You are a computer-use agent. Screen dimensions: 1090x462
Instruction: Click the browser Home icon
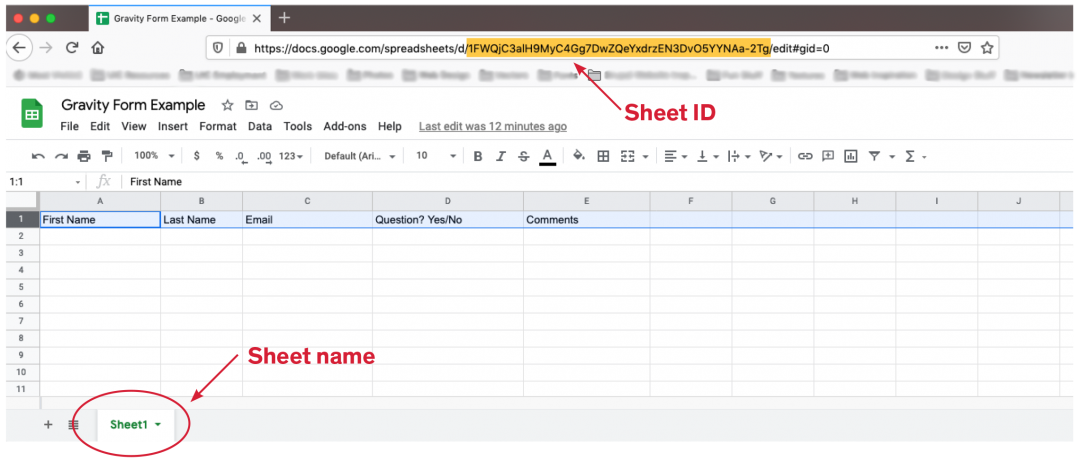(x=97, y=48)
